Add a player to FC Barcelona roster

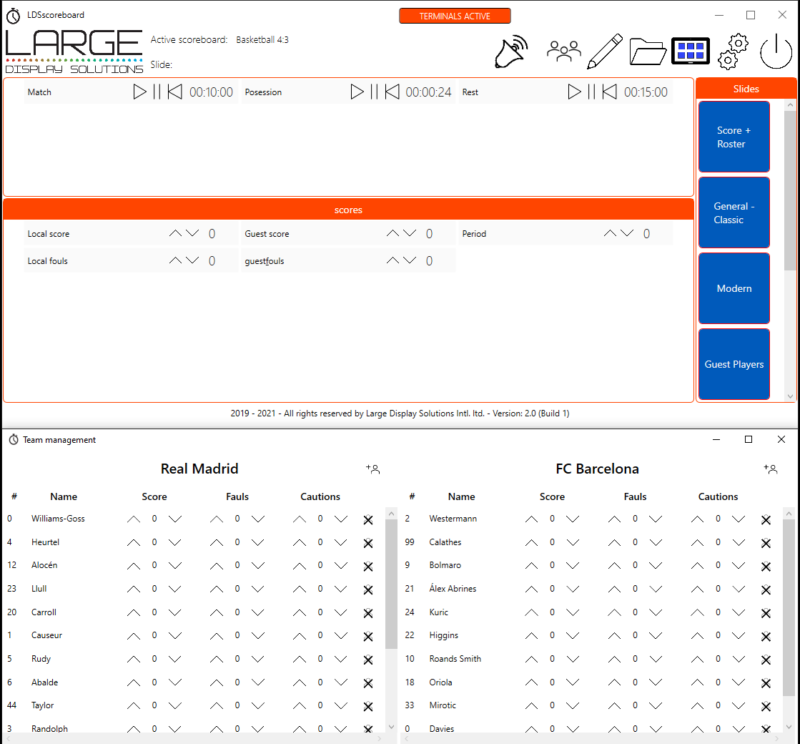[770, 468]
